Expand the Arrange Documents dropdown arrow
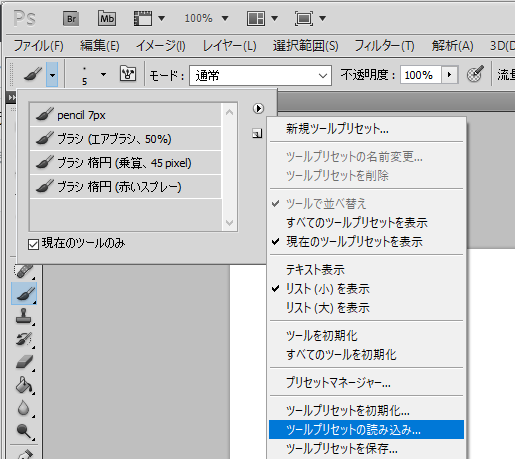The image size is (515, 459). [274, 18]
